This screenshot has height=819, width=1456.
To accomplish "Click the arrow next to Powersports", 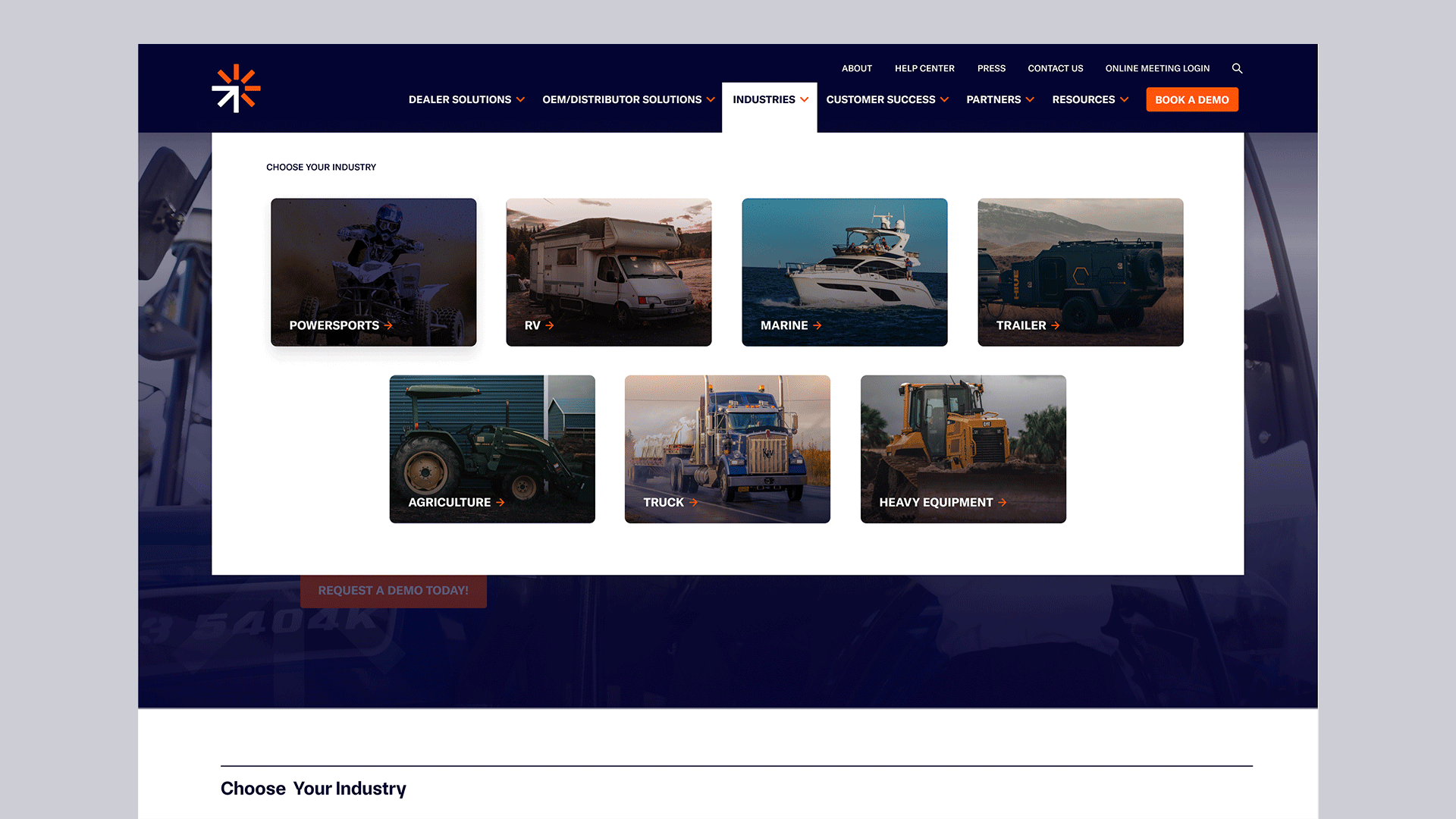I will click(388, 325).
